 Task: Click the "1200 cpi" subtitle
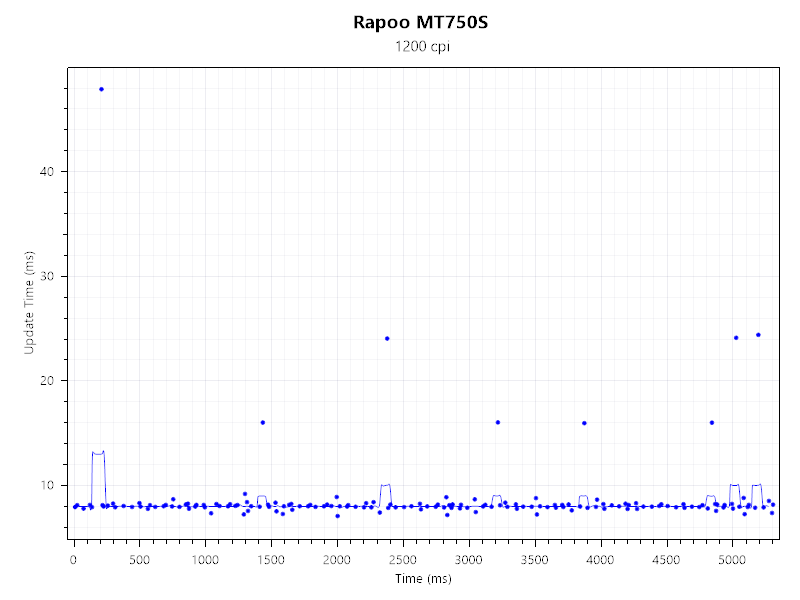click(422, 46)
